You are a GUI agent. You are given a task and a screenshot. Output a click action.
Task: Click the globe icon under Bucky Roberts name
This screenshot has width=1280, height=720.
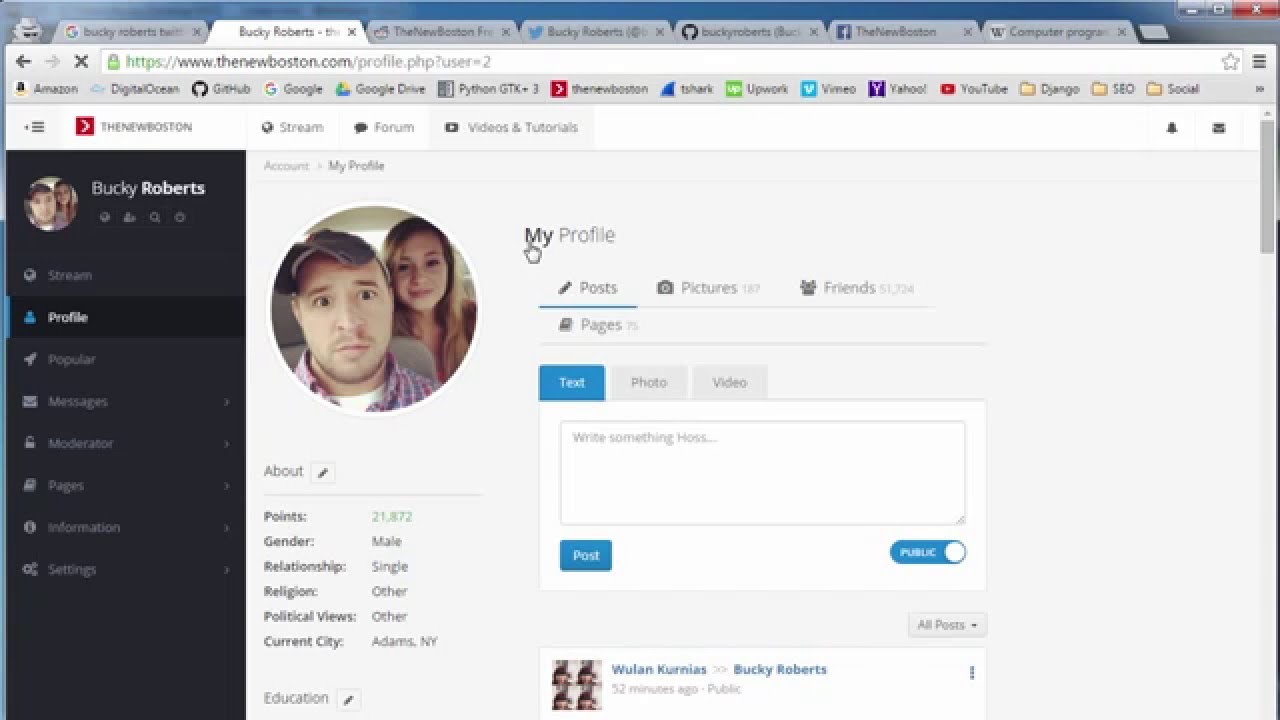click(105, 217)
